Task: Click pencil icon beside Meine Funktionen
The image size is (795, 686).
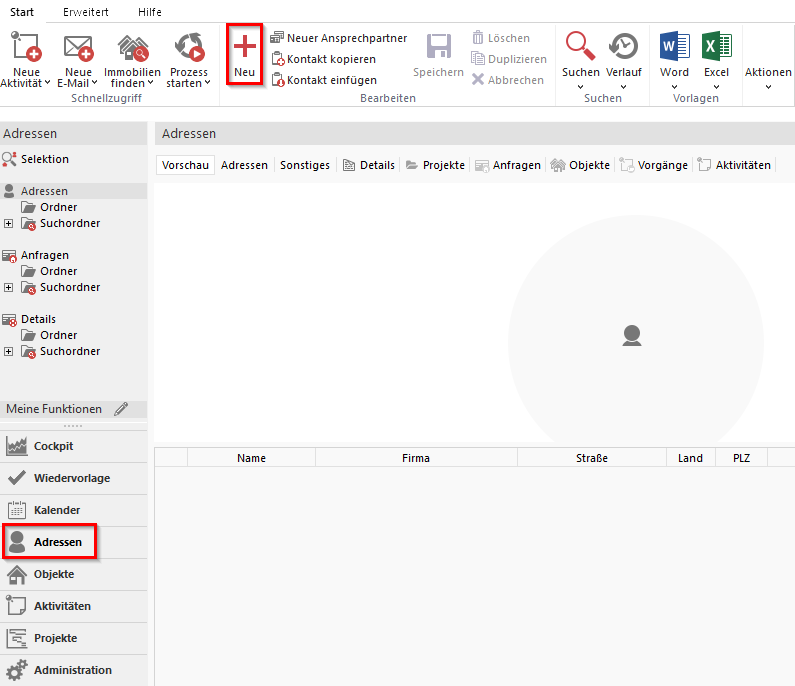Action: pos(121,409)
